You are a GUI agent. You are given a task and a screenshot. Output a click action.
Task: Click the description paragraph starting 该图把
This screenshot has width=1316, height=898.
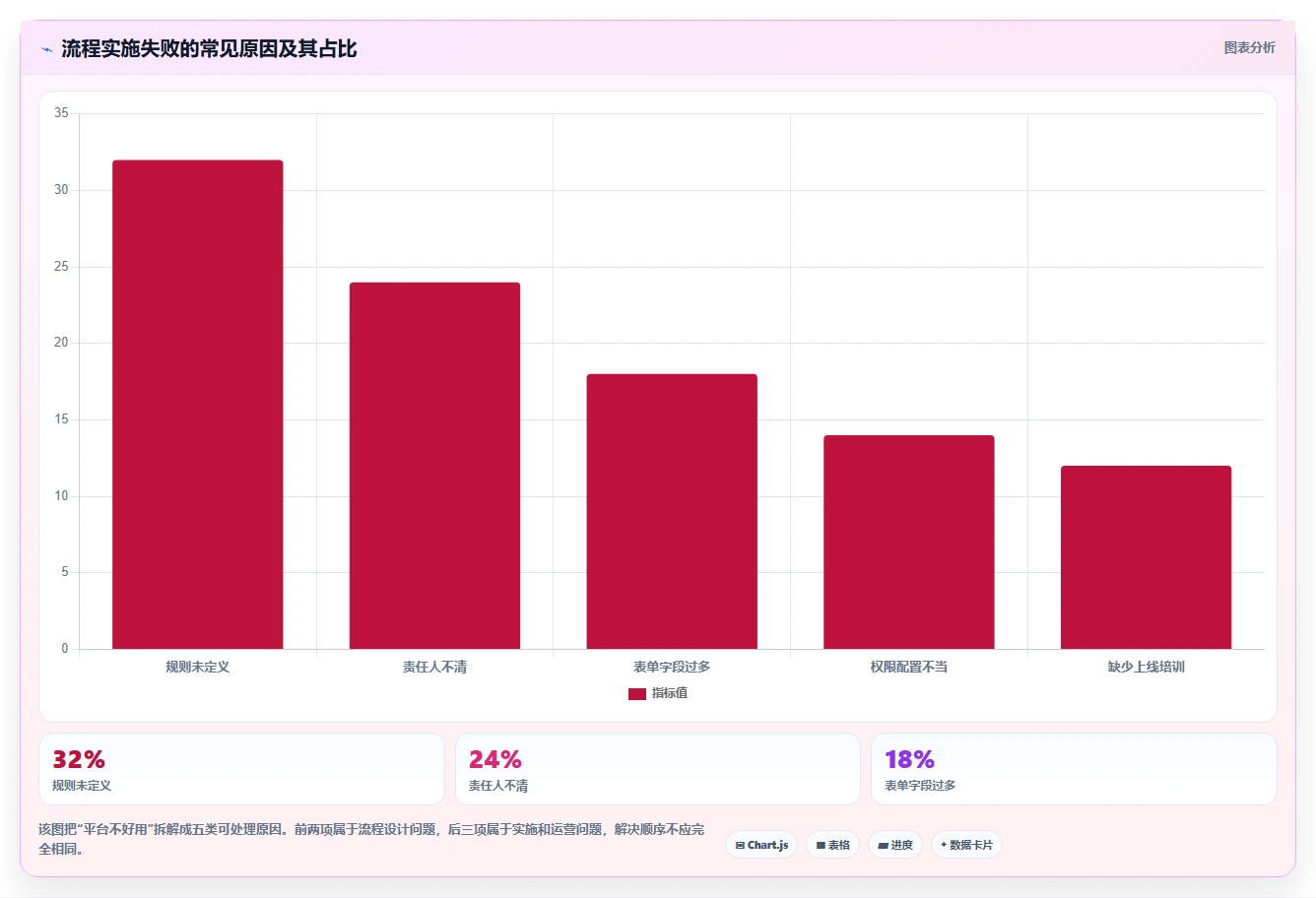(x=372, y=839)
